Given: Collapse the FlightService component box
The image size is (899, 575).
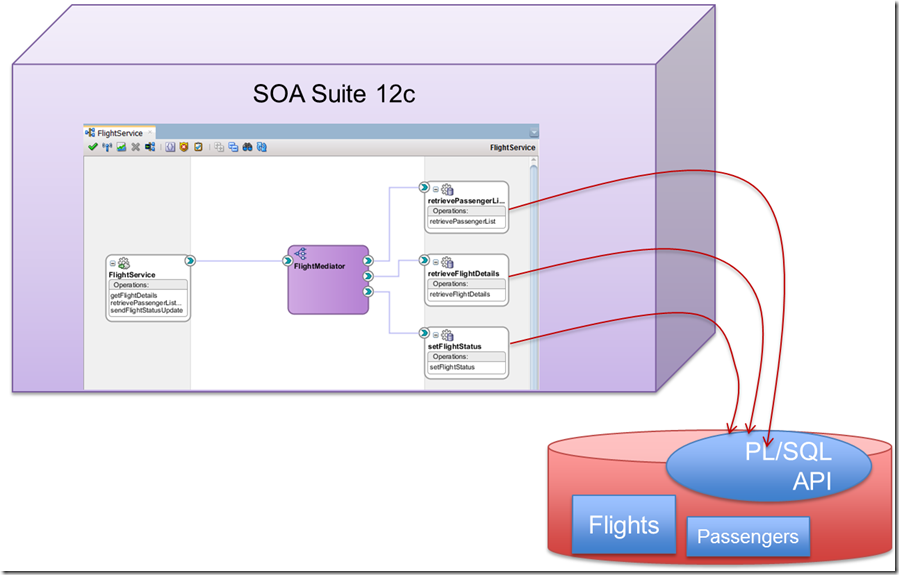Looking at the screenshot, I should coord(114,263).
